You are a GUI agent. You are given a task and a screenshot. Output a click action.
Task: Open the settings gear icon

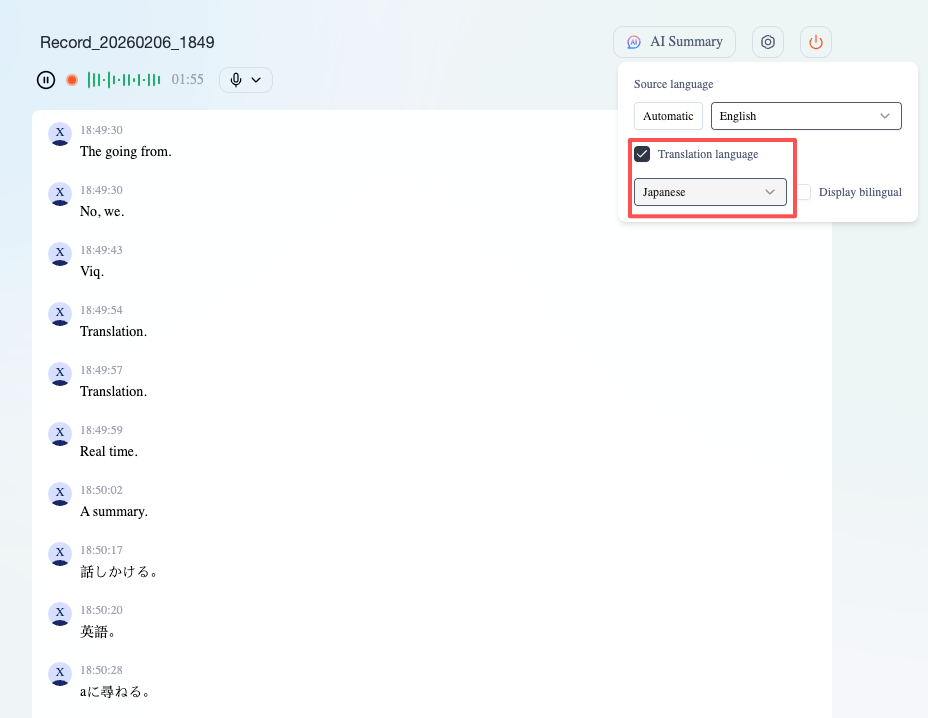(768, 42)
